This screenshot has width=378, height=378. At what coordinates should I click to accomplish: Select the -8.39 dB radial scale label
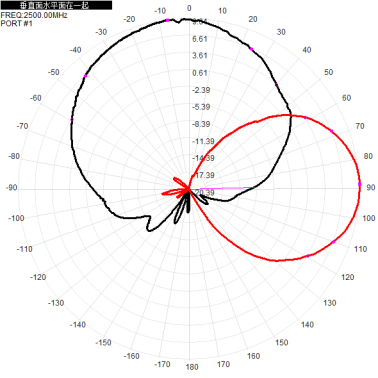coord(201,124)
